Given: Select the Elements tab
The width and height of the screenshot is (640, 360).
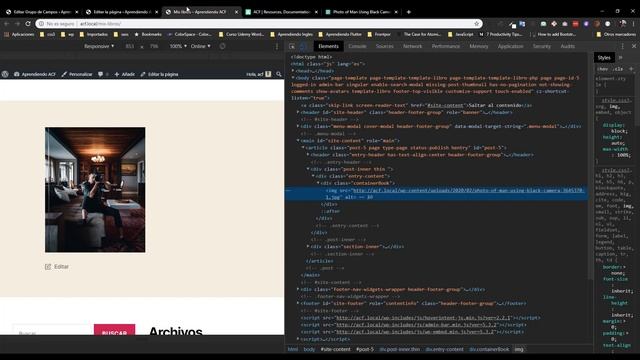Looking at the screenshot, I should (329, 47).
